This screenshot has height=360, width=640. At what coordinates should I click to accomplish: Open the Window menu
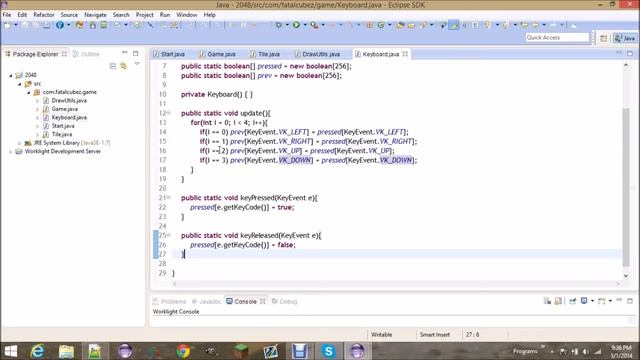point(187,15)
